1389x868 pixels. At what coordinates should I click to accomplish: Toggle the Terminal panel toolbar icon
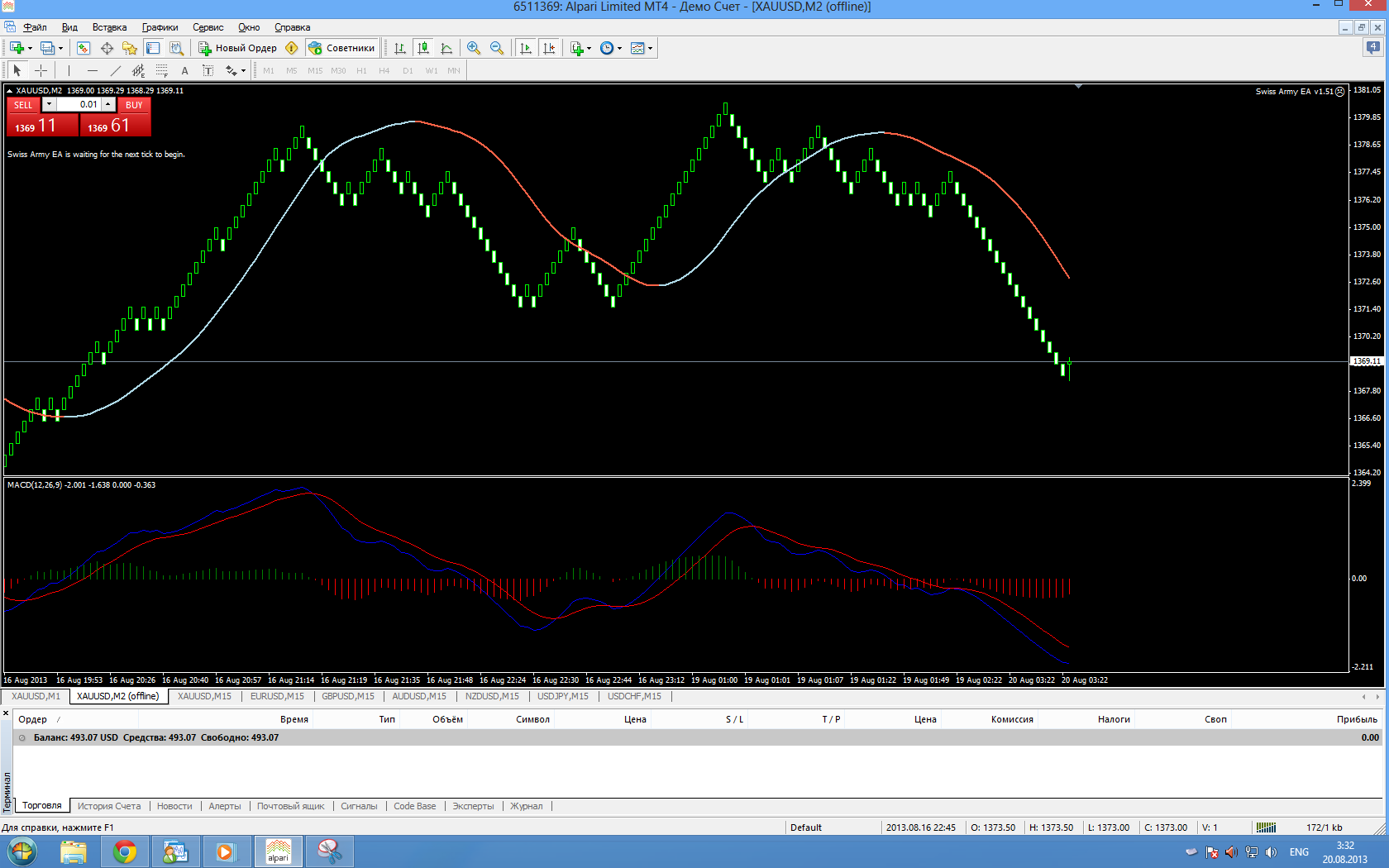click(x=153, y=48)
